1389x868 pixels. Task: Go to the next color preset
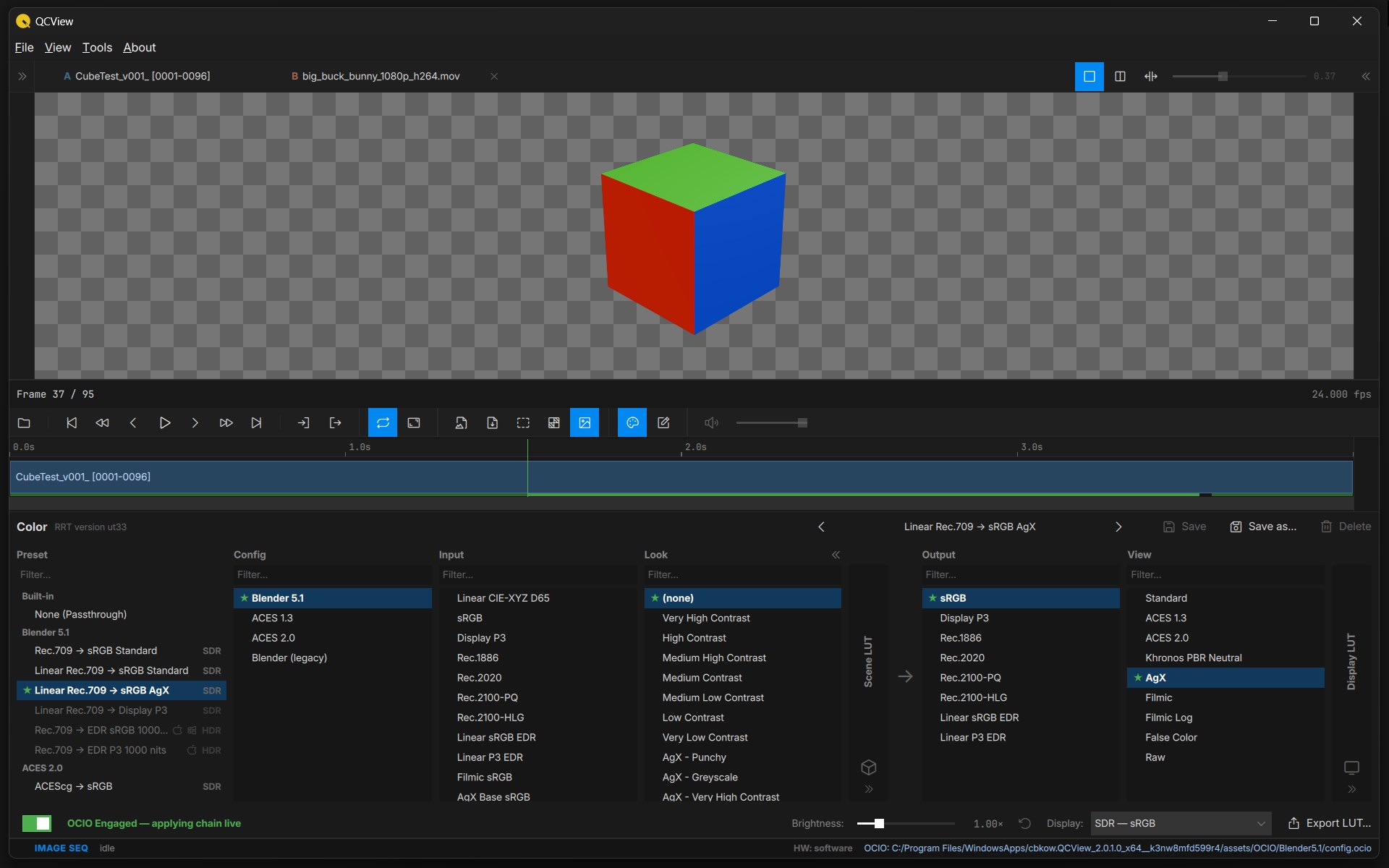[1118, 527]
